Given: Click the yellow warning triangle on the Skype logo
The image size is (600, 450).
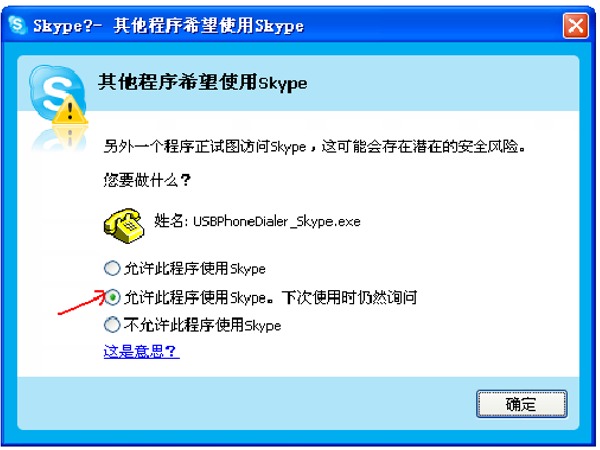Looking at the screenshot, I should point(70,111).
